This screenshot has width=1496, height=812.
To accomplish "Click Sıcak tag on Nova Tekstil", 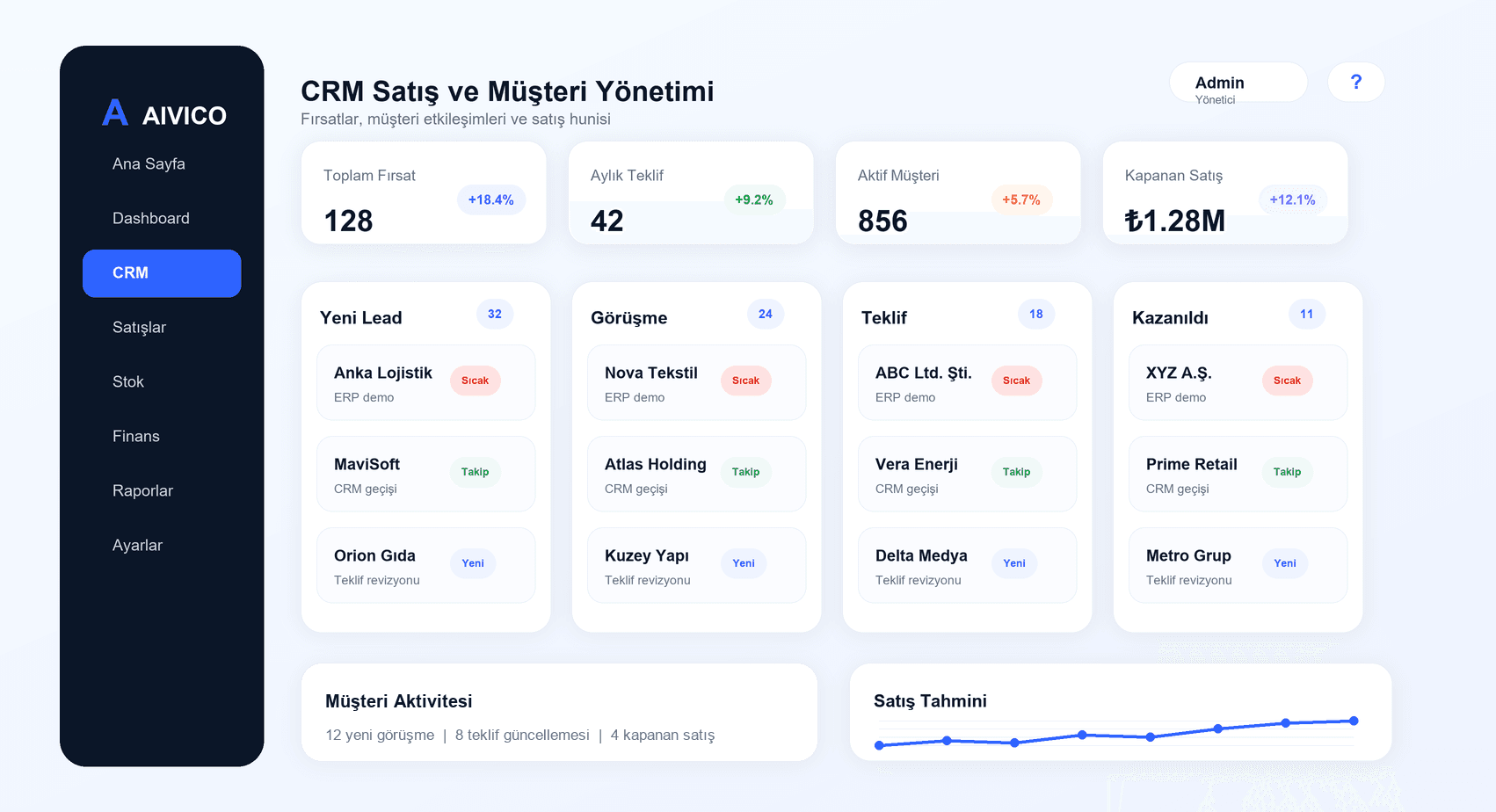I will [745, 381].
